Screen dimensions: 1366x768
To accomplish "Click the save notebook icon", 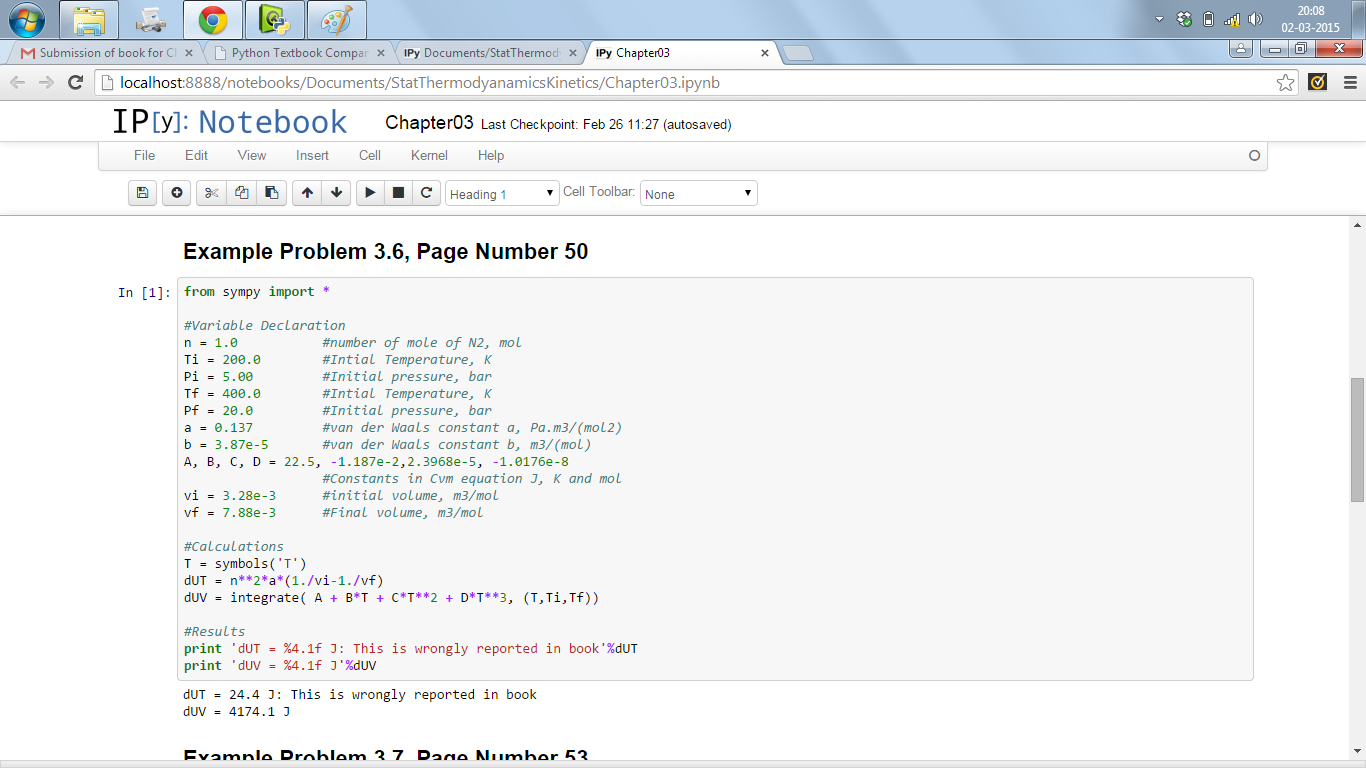I will pos(143,193).
